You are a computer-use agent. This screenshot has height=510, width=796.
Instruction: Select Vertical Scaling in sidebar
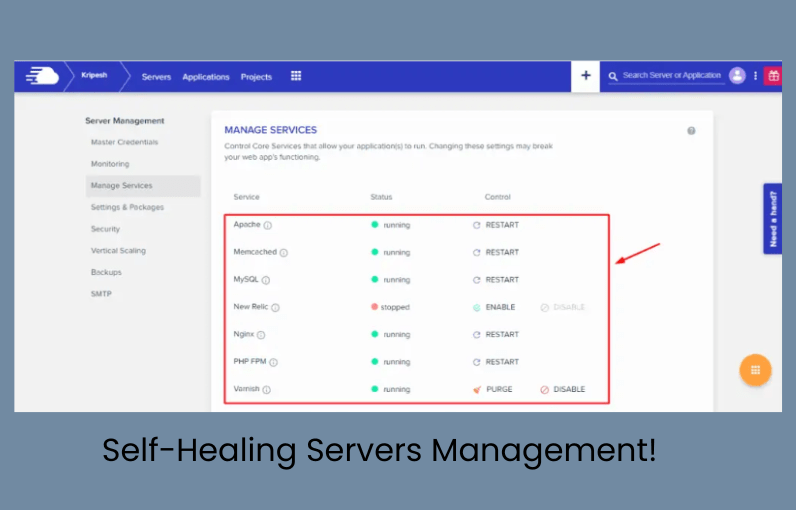[x=118, y=251]
